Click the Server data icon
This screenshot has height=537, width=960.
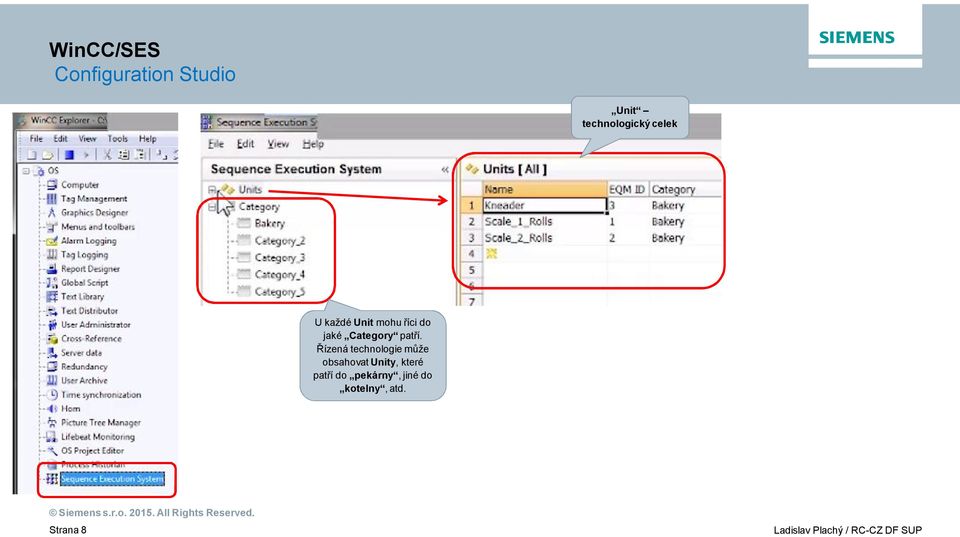tap(52, 353)
